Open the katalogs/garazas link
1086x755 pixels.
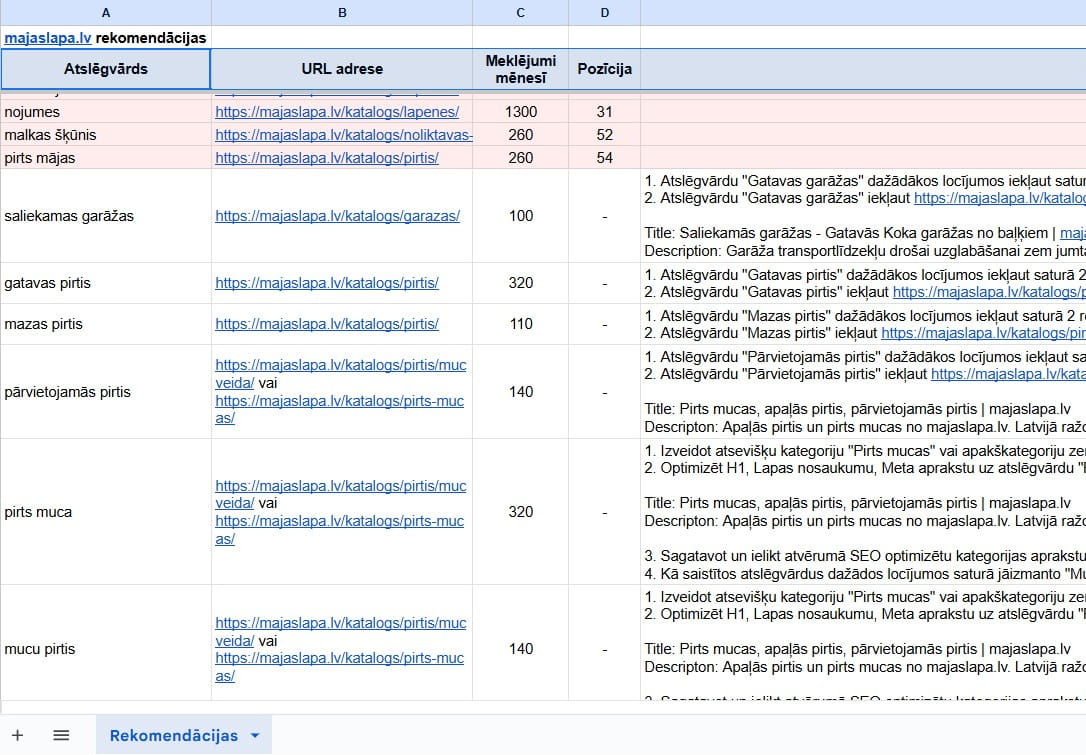click(337, 216)
